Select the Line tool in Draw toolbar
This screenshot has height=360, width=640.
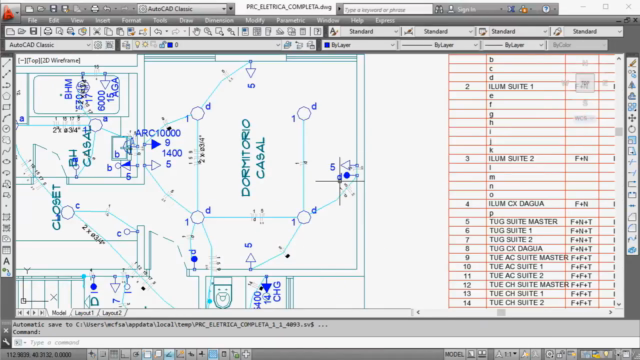pos(7,64)
